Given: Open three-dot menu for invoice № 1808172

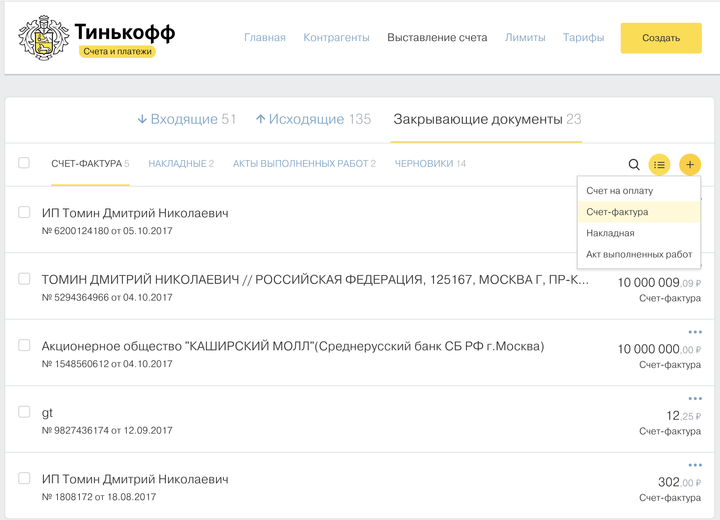Looking at the screenshot, I should pyautogui.click(x=695, y=465).
